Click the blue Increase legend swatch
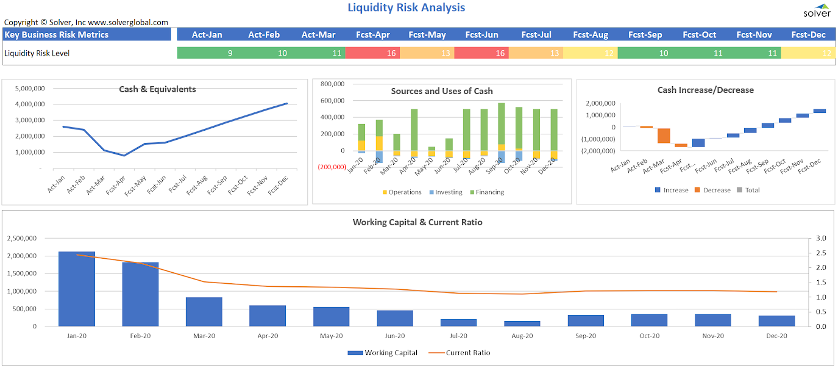 [x=656, y=190]
